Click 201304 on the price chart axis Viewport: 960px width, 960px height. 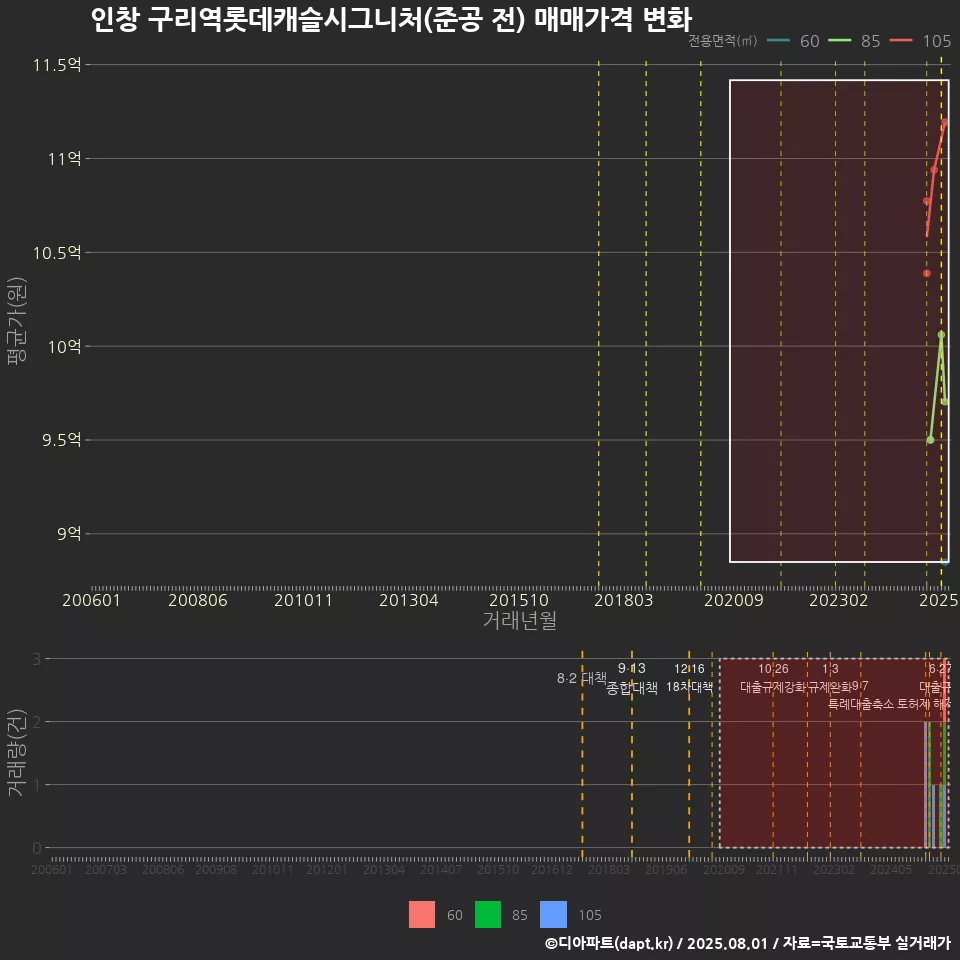[408, 600]
